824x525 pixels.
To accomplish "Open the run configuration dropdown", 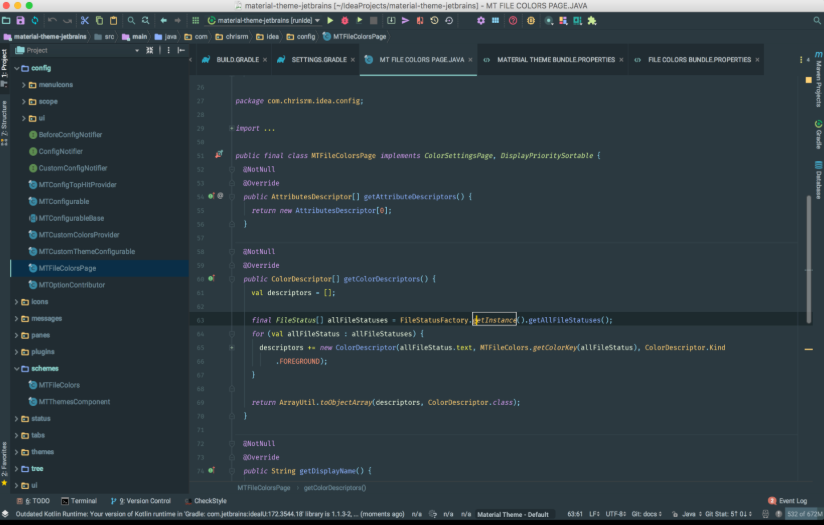I will pyautogui.click(x=264, y=20).
